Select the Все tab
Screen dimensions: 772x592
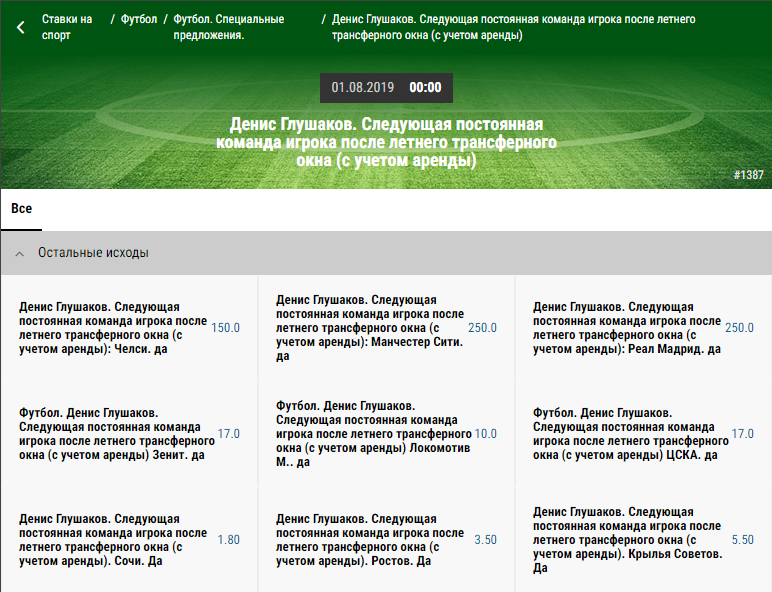coord(21,208)
